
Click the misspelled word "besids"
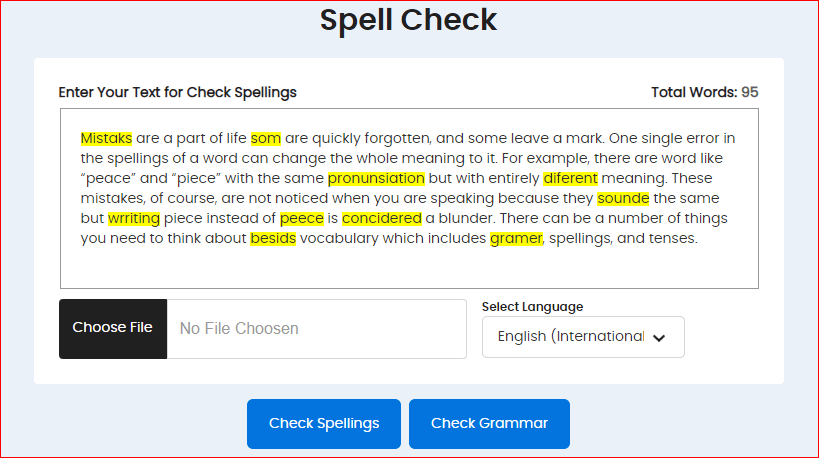[x=272, y=238]
